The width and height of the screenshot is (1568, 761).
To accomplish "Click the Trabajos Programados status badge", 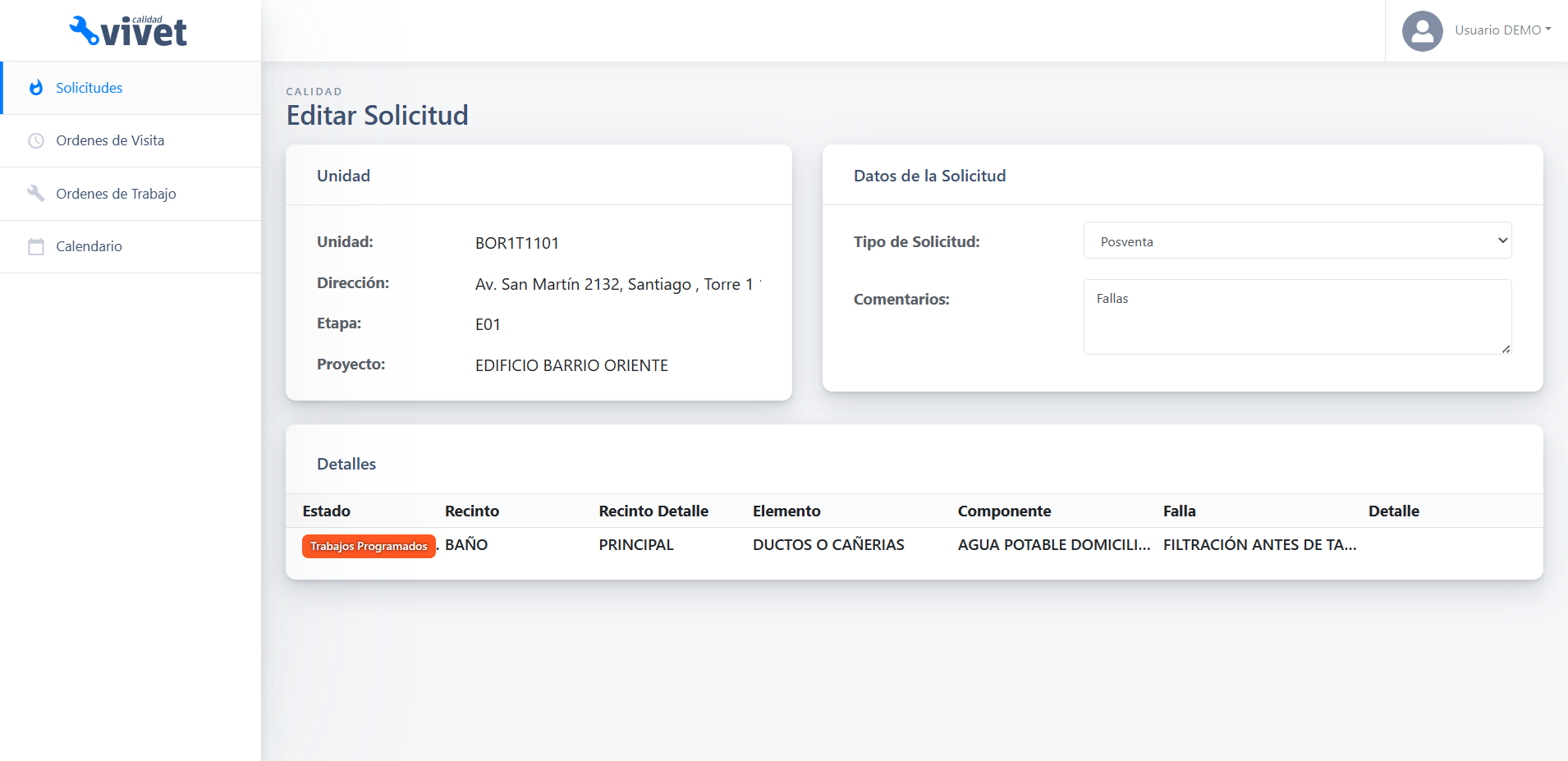I will click(x=369, y=546).
